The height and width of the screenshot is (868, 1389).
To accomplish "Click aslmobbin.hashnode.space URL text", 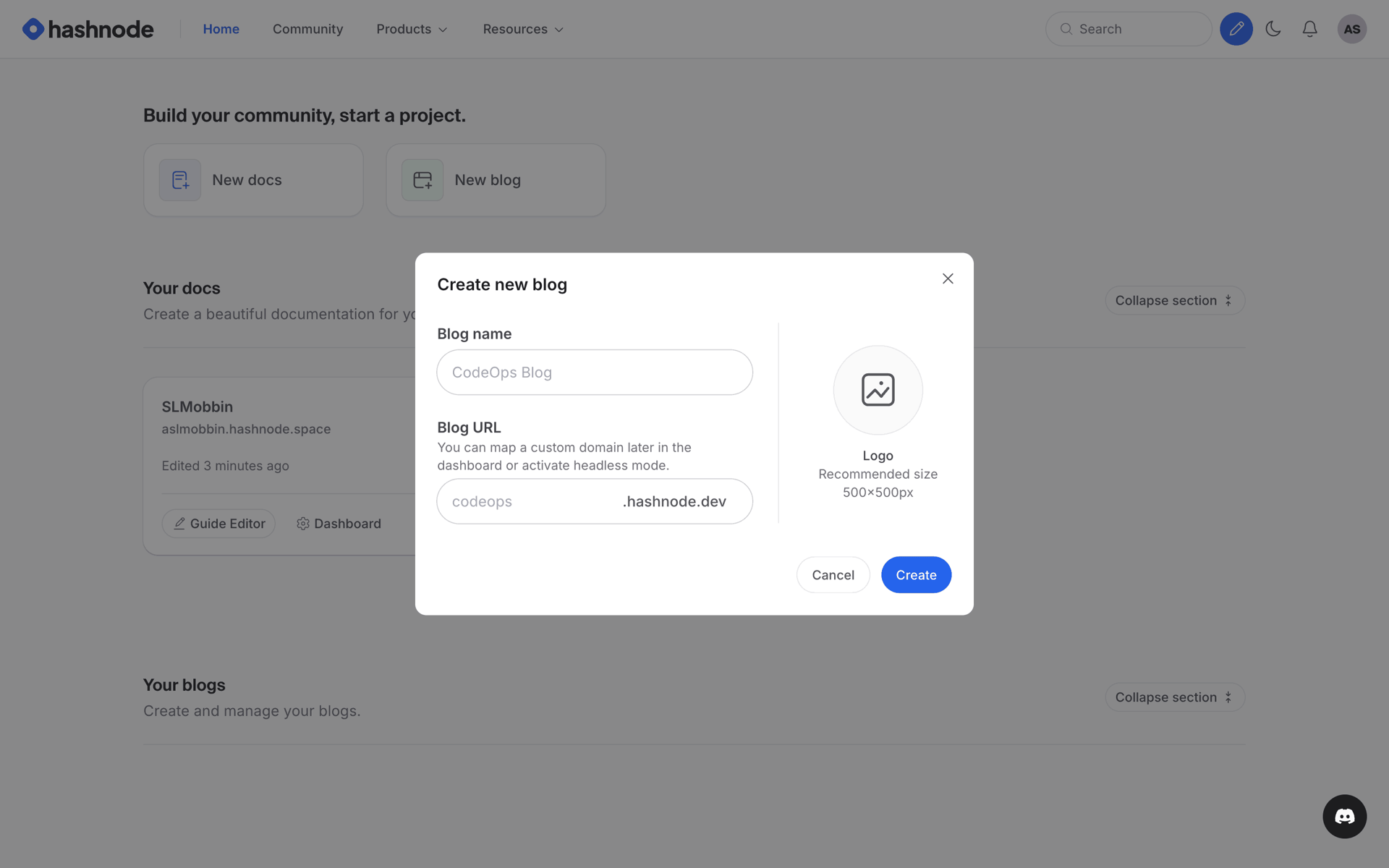I will (246, 429).
